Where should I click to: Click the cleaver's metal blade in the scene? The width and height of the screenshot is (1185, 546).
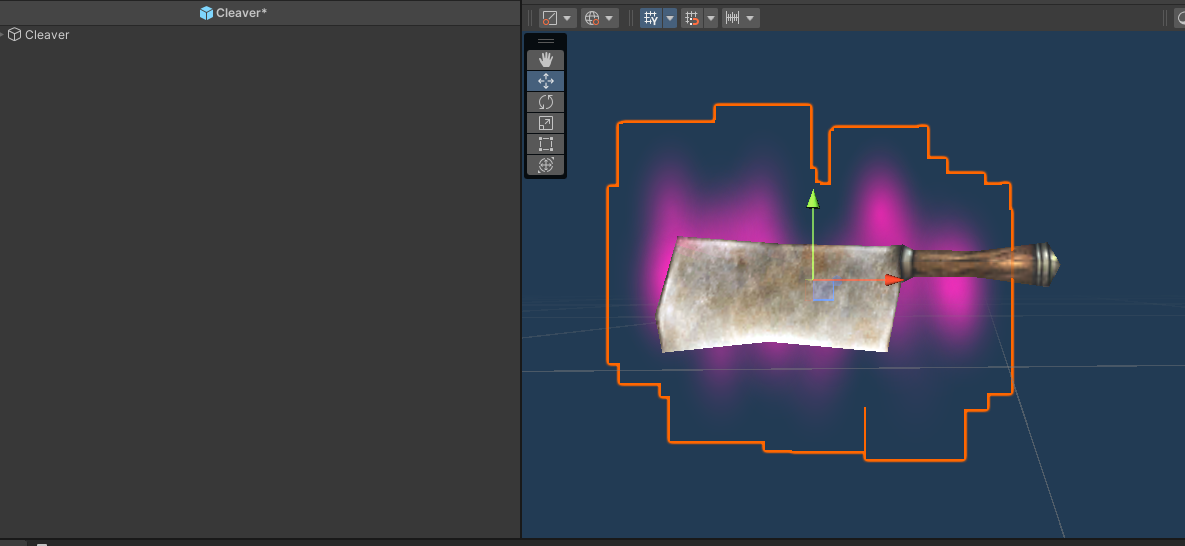point(778,295)
